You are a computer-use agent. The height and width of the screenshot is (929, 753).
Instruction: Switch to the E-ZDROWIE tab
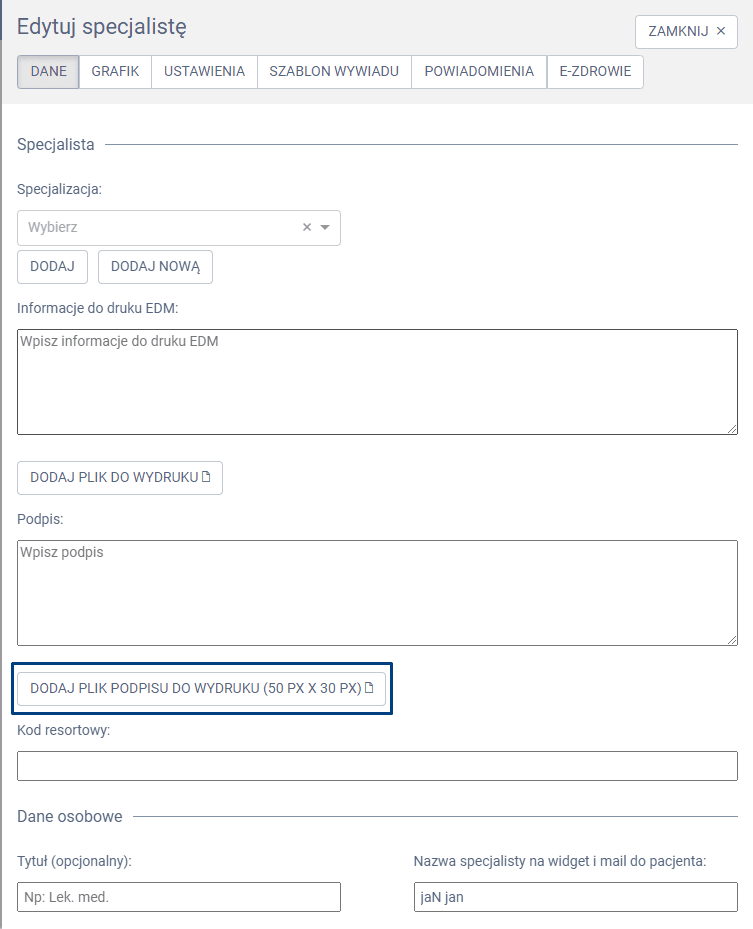pos(595,72)
